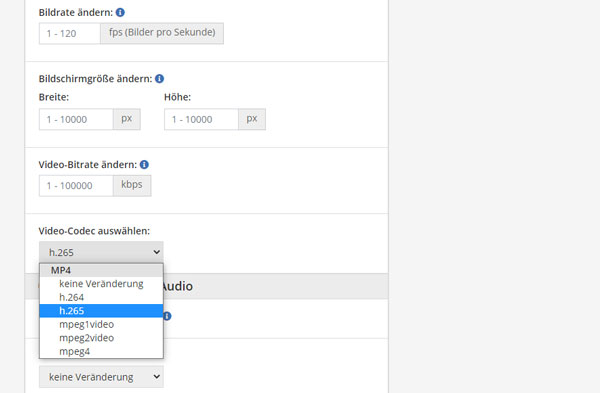Viewport: 600px width, 393px height.
Task: Focus the Video-Bitrate kbps input field
Action: [76, 186]
